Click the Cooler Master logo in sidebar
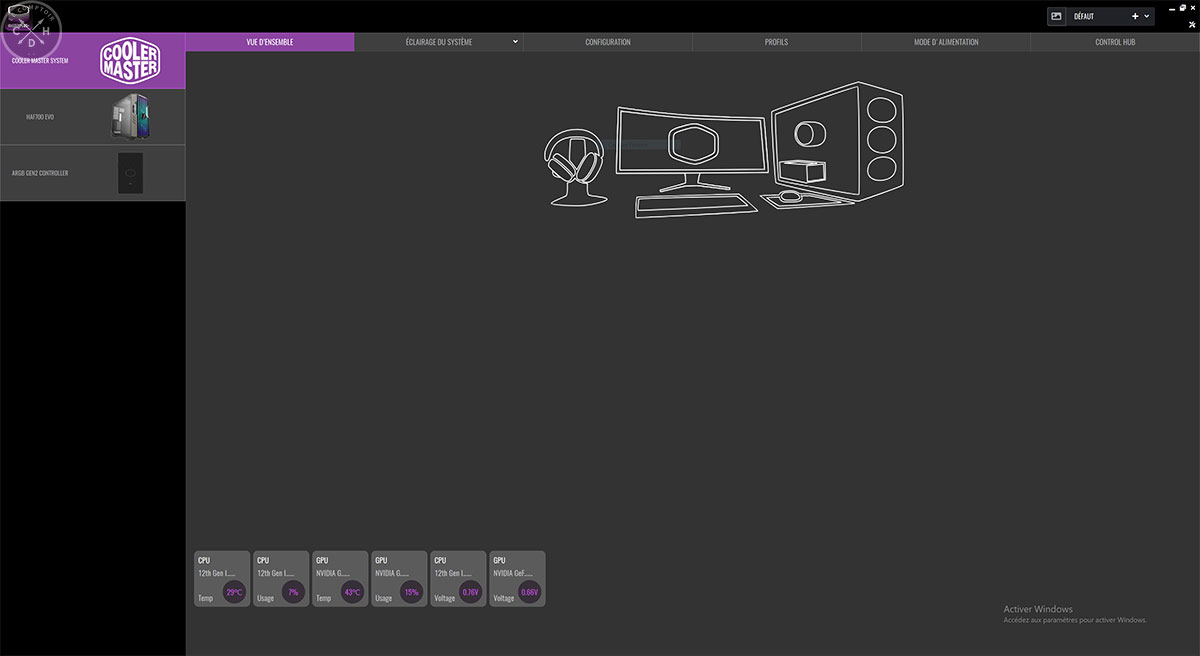The image size is (1200, 656). coord(130,61)
